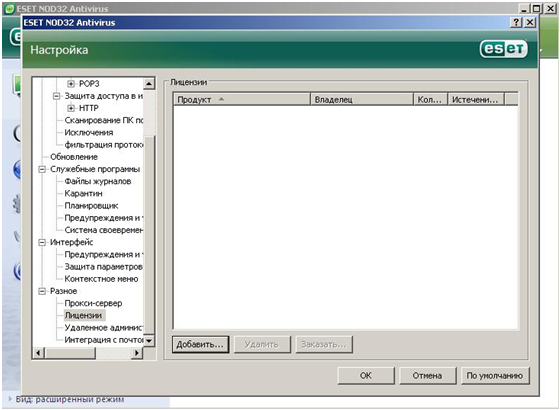The height and width of the screenshot is (410, 560).
Task: Close the Настройка dialog window
Action: click(530, 22)
